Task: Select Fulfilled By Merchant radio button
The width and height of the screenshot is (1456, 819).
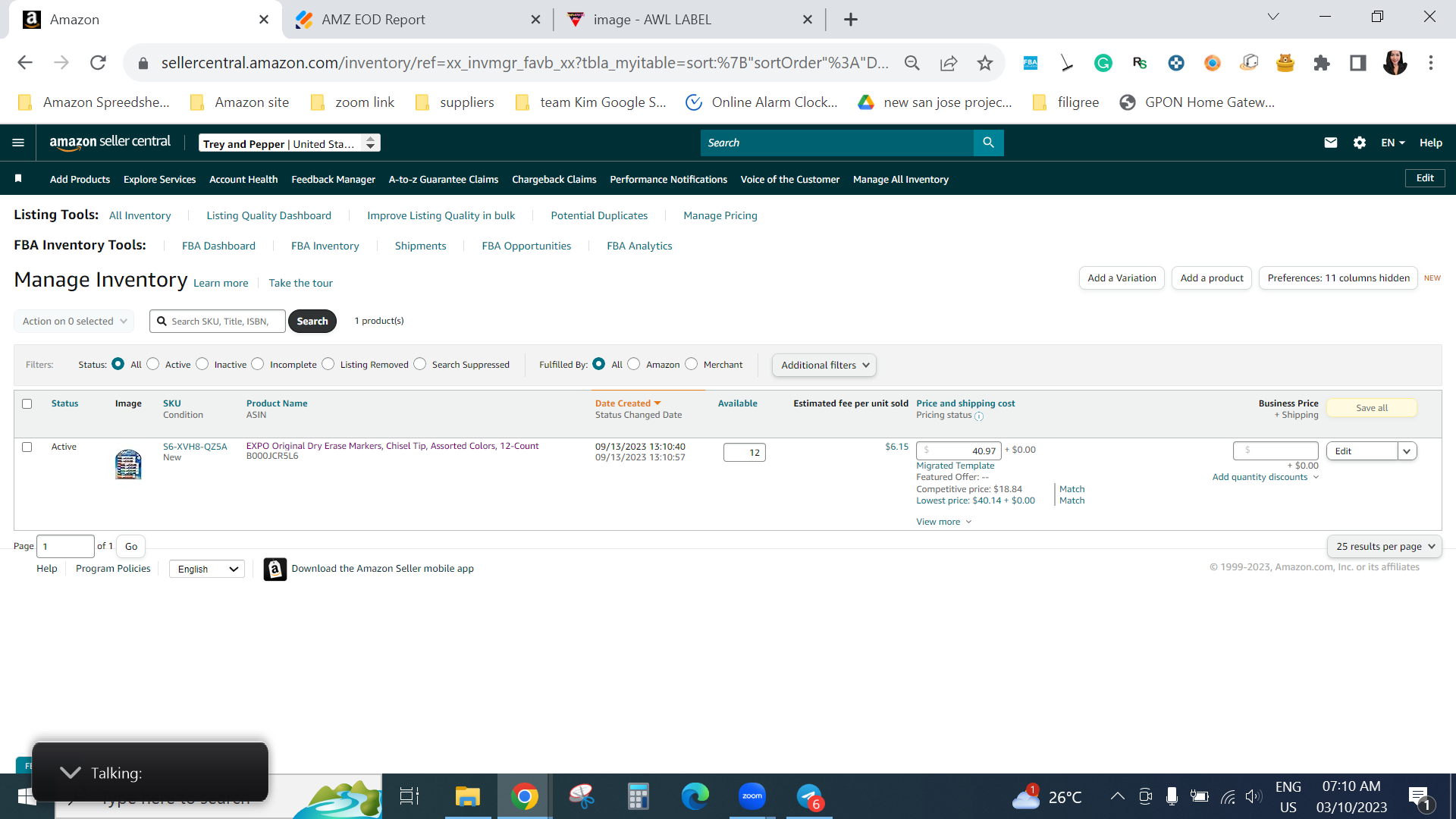Action: tap(691, 364)
